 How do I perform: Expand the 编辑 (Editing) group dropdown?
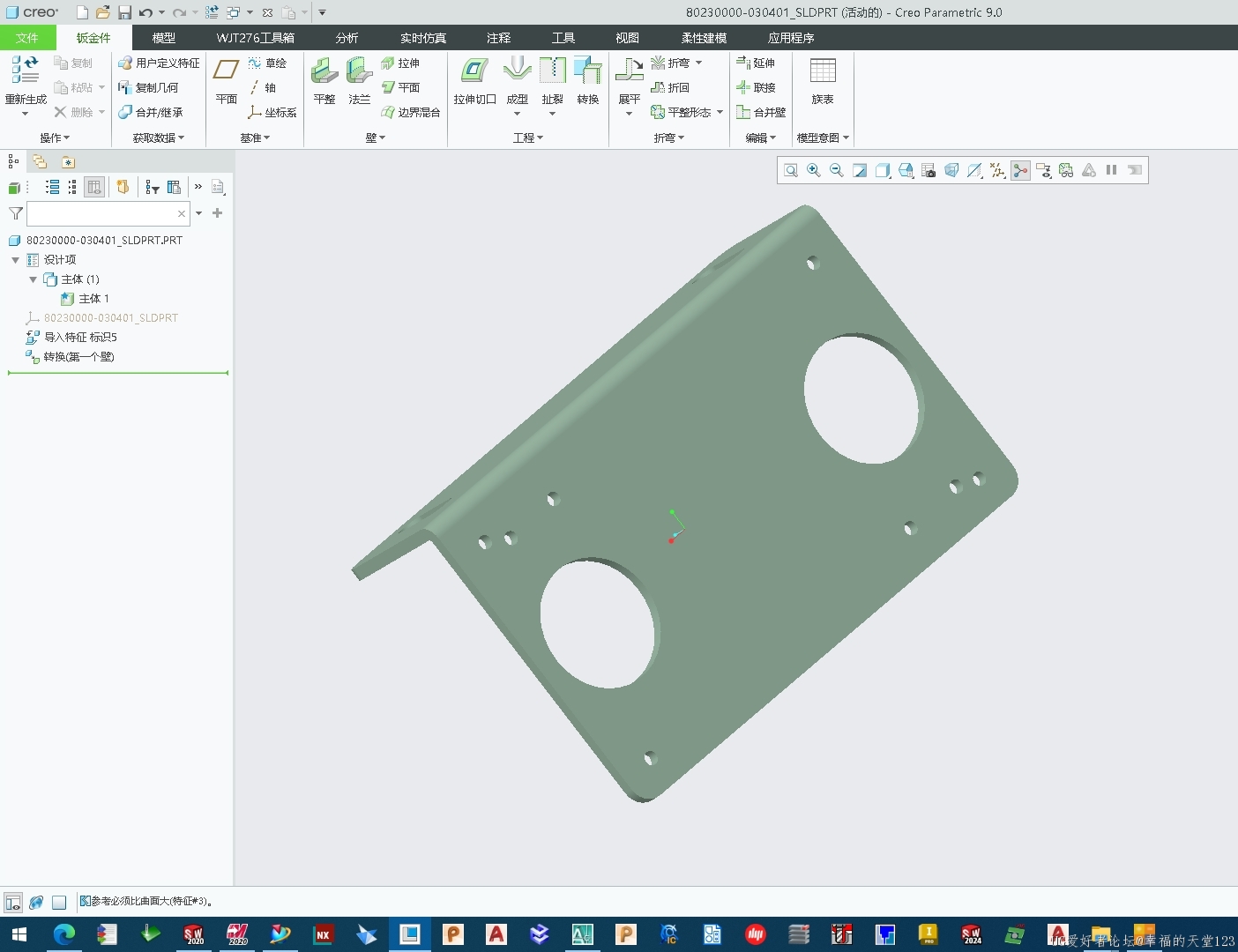point(760,138)
